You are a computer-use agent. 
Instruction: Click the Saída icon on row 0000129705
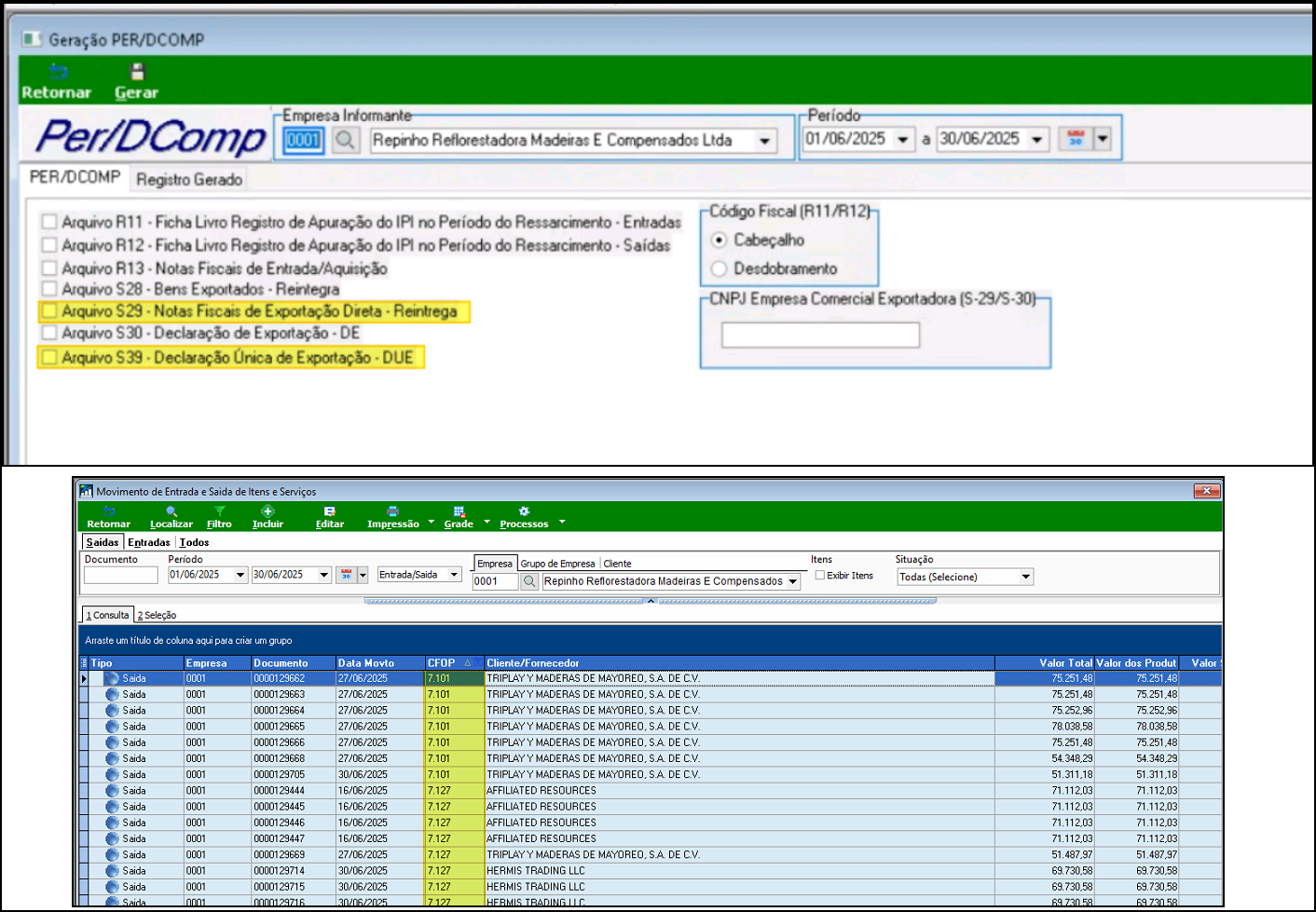[x=112, y=775]
